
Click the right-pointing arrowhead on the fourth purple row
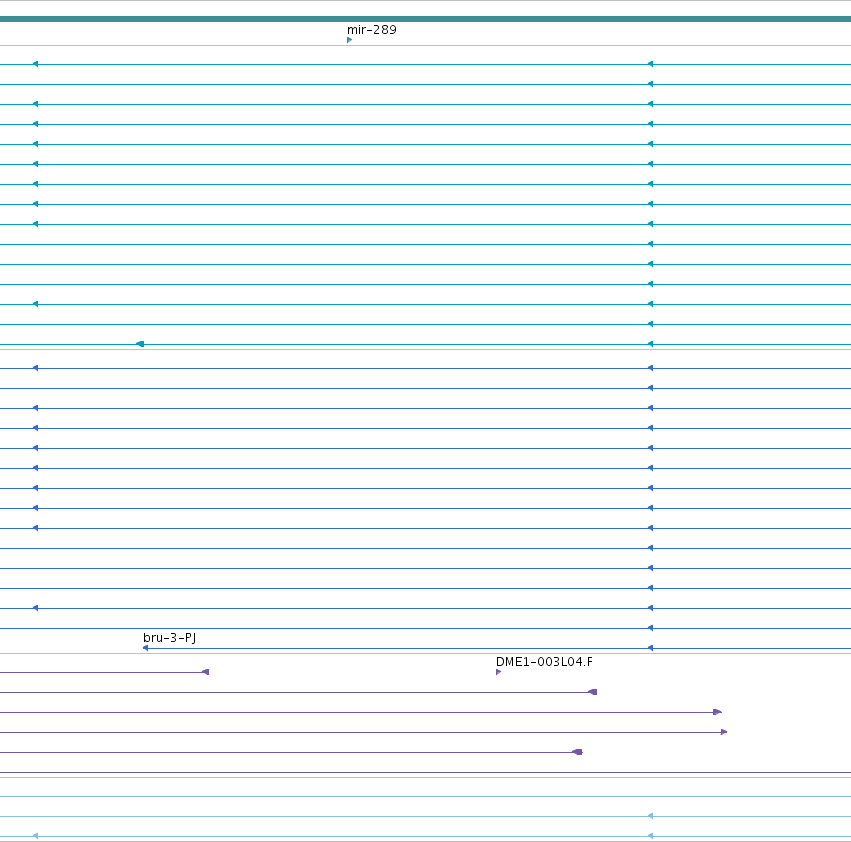[x=724, y=732]
